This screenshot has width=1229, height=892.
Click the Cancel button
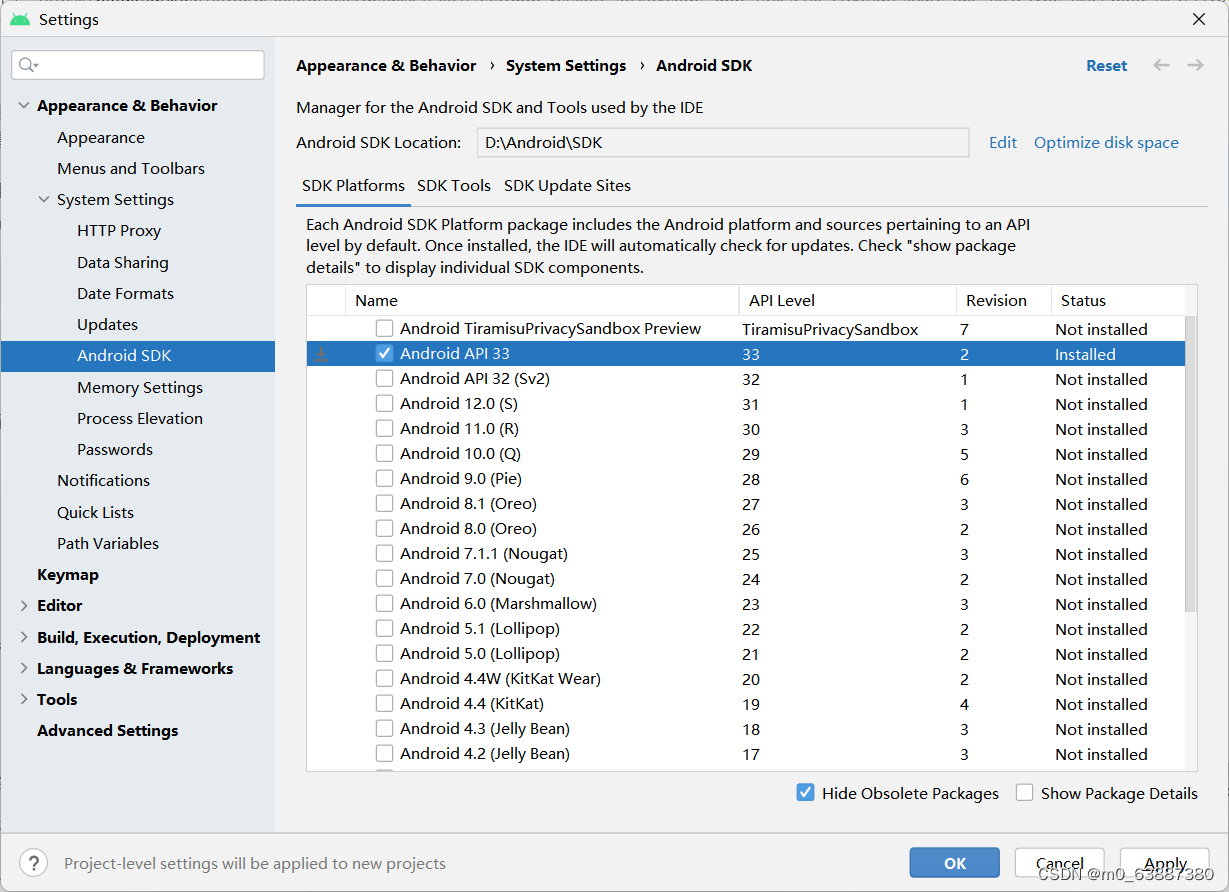tap(1060, 863)
